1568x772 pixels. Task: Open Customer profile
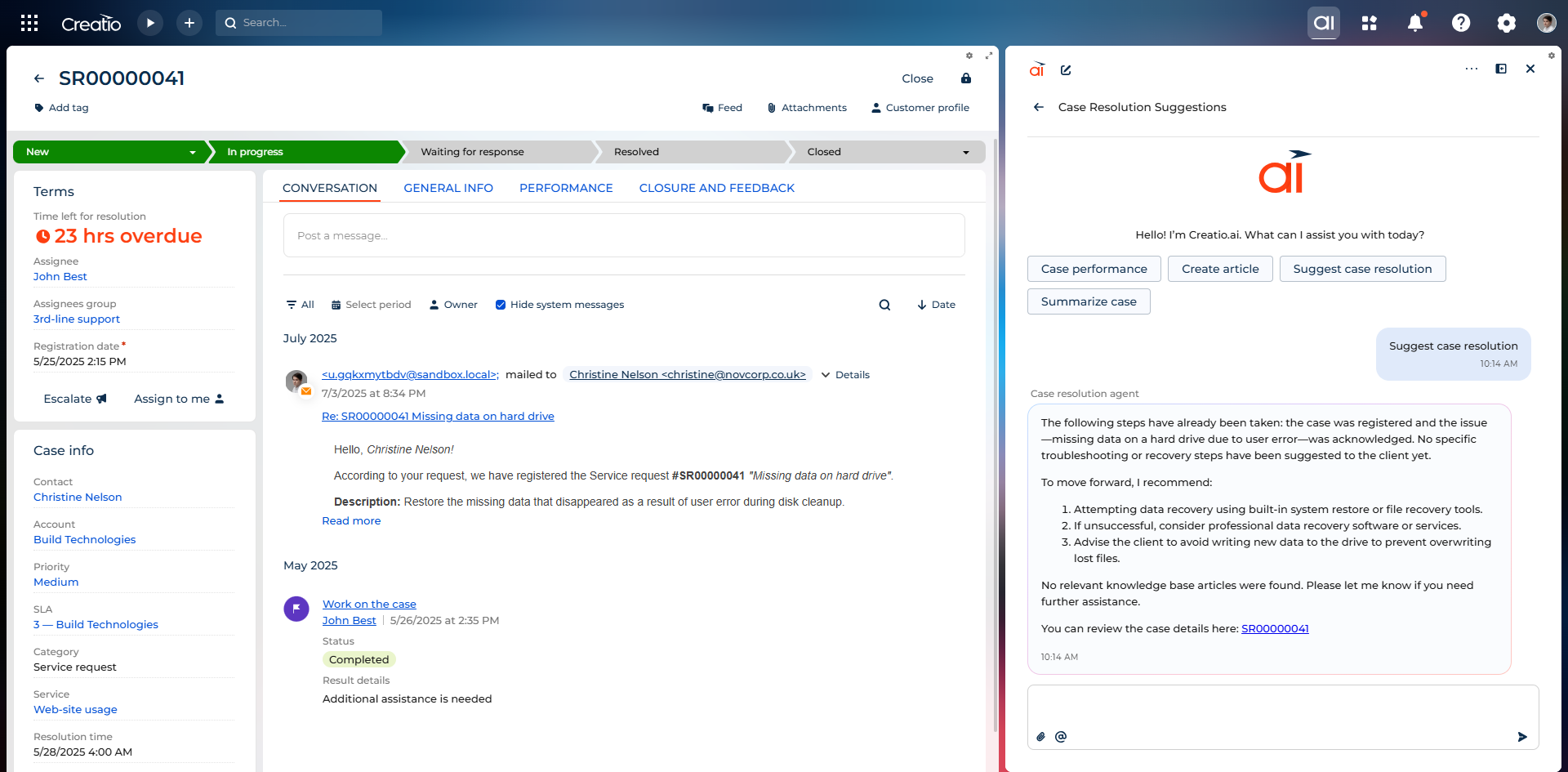(920, 108)
